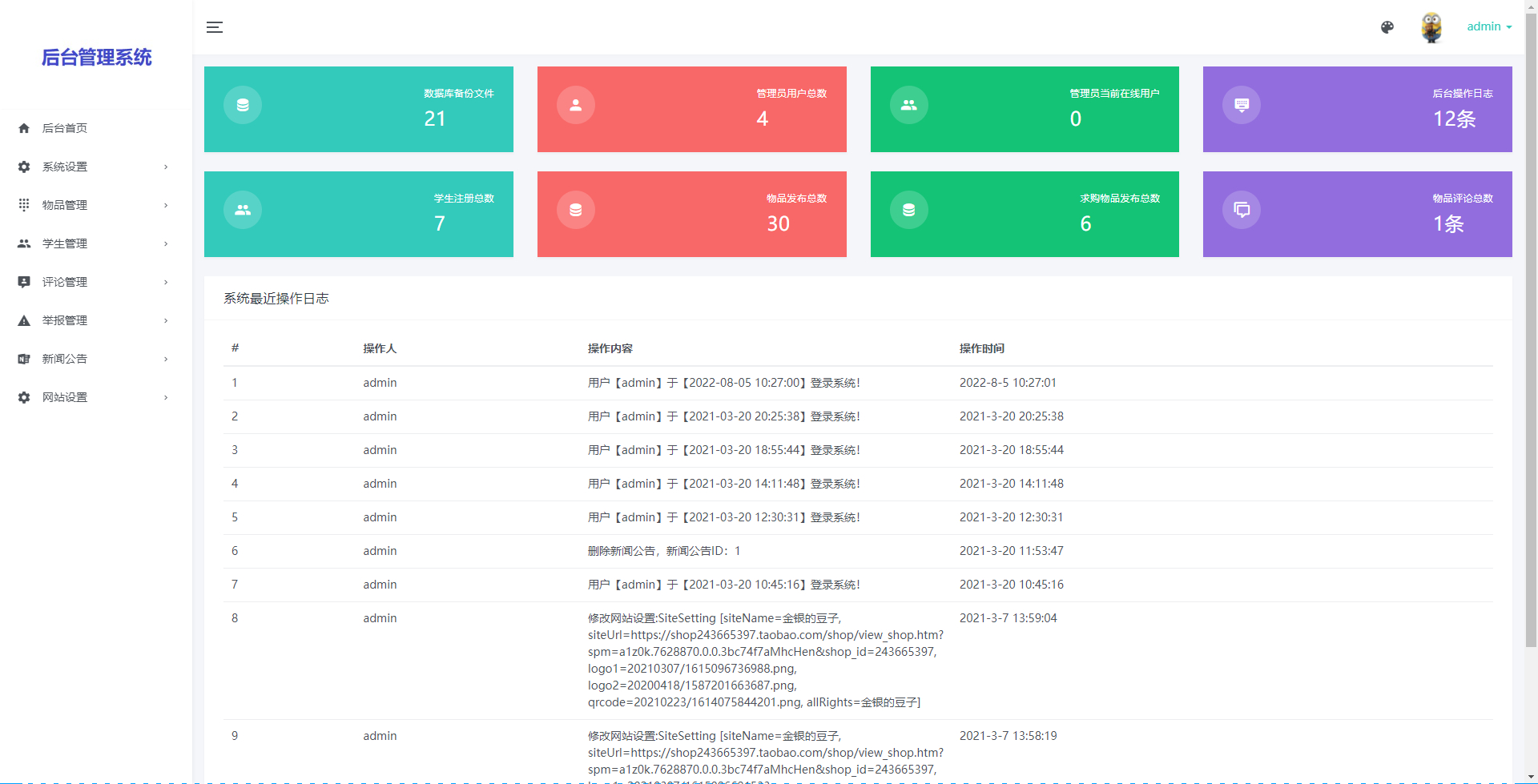Screen dimensions: 1538x784
Task: Click the 物品发布总数 card
Action: (691, 214)
